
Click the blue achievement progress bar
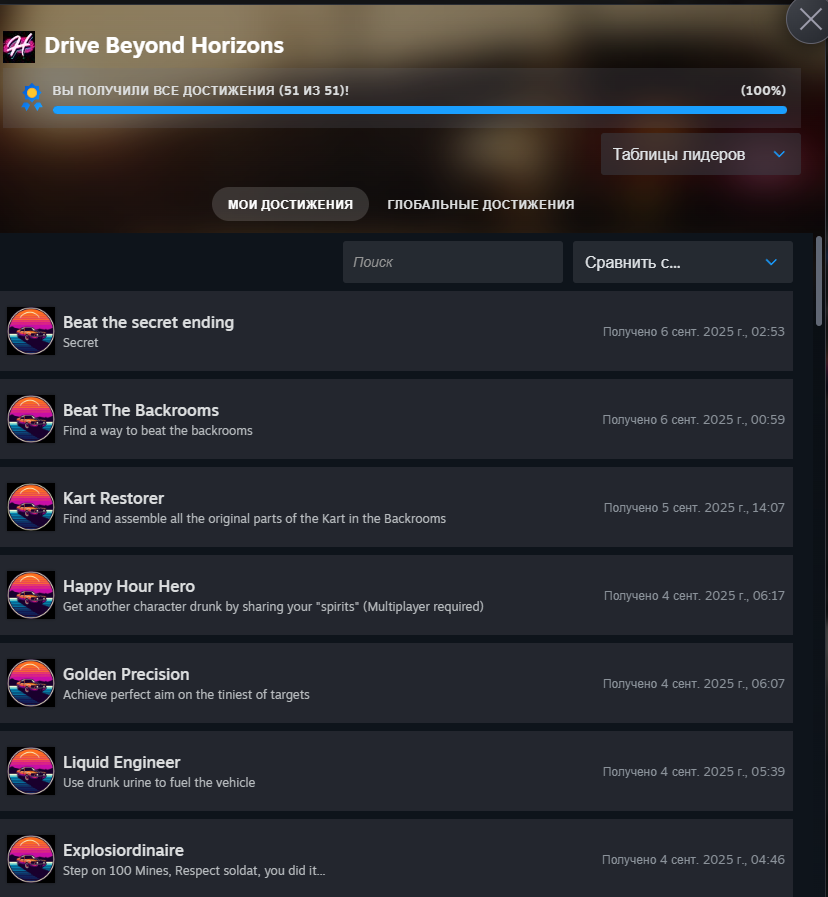(x=420, y=110)
